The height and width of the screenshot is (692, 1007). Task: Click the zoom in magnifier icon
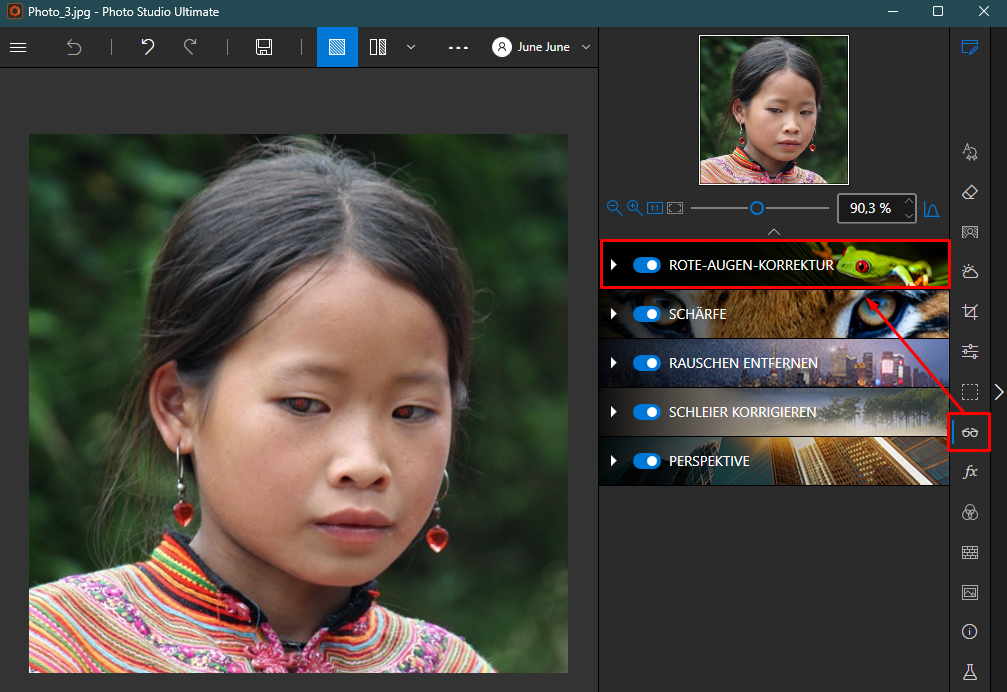click(x=634, y=208)
